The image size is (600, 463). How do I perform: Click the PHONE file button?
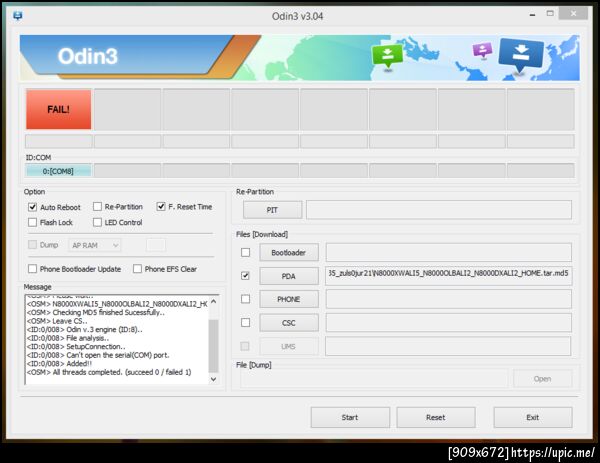[289, 299]
